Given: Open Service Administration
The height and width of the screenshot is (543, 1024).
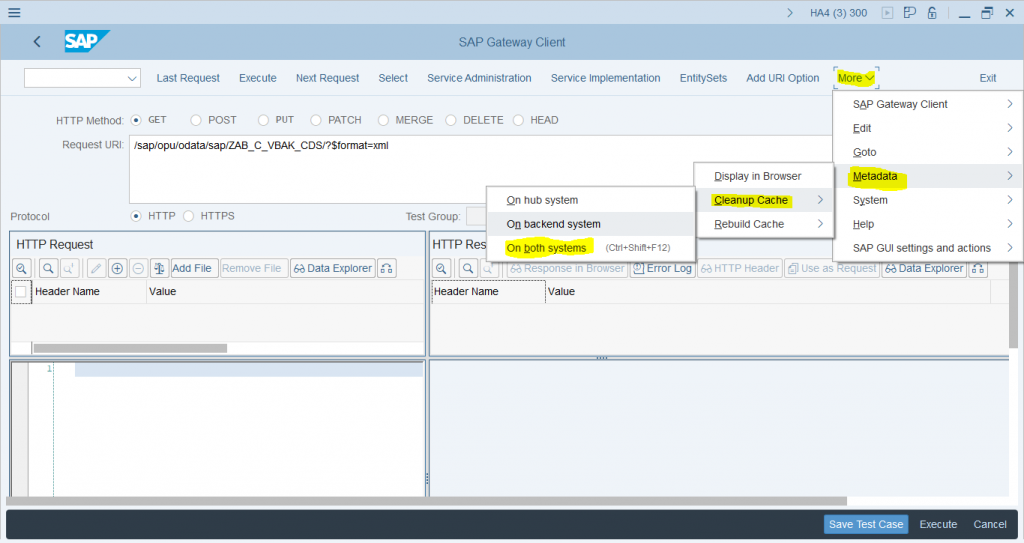Looking at the screenshot, I should coord(479,78).
